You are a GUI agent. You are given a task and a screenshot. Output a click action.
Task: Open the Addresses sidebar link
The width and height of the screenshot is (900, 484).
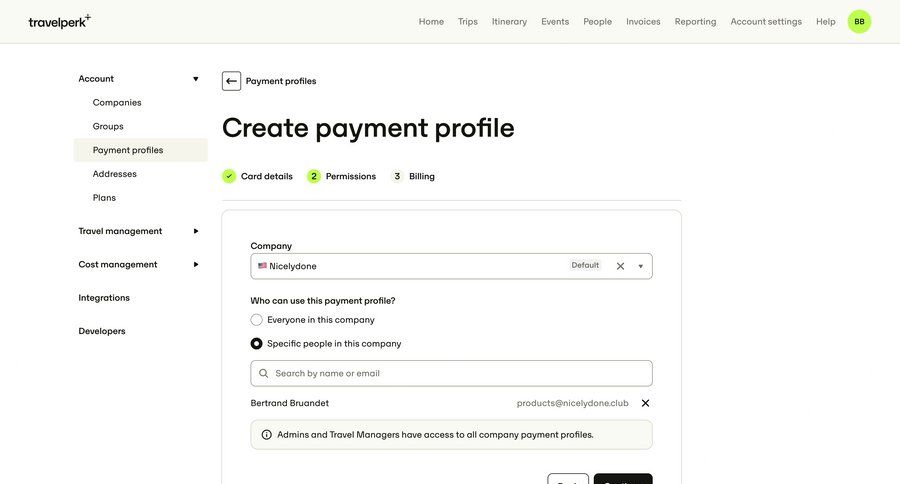115,174
